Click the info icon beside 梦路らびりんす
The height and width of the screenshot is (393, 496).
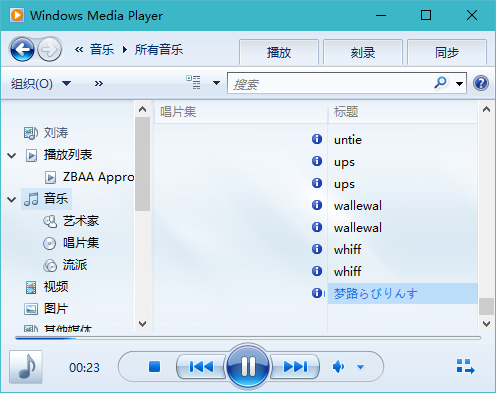pyautogui.click(x=317, y=293)
